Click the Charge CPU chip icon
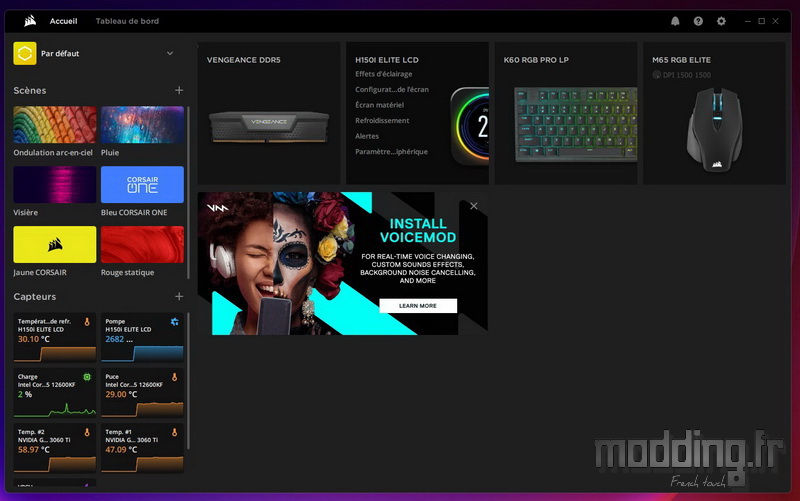 pos(87,377)
